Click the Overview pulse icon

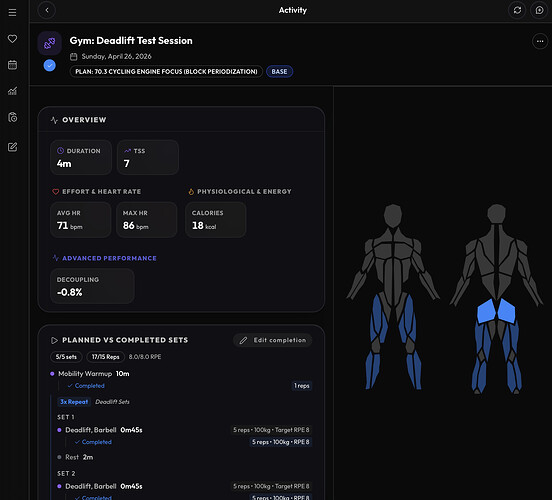pos(54,120)
